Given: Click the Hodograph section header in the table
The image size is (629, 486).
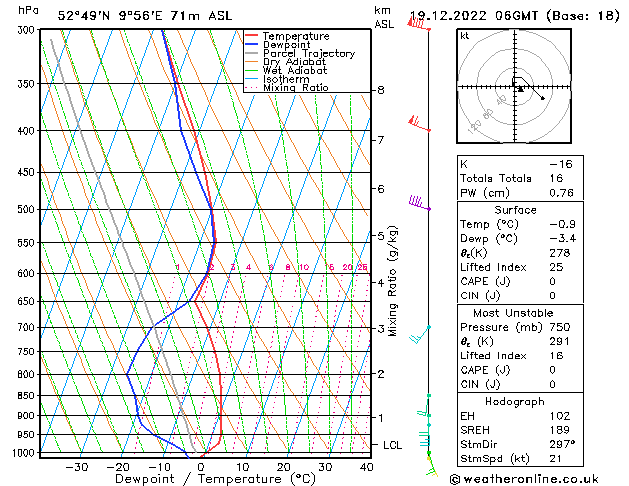Looking at the screenshot, I should point(515,401).
